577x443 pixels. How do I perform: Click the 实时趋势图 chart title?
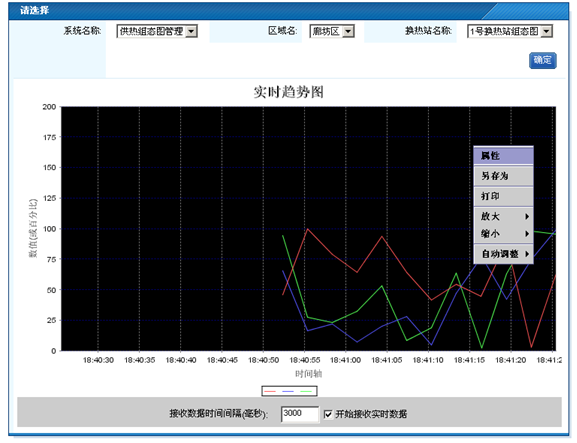click(288, 92)
